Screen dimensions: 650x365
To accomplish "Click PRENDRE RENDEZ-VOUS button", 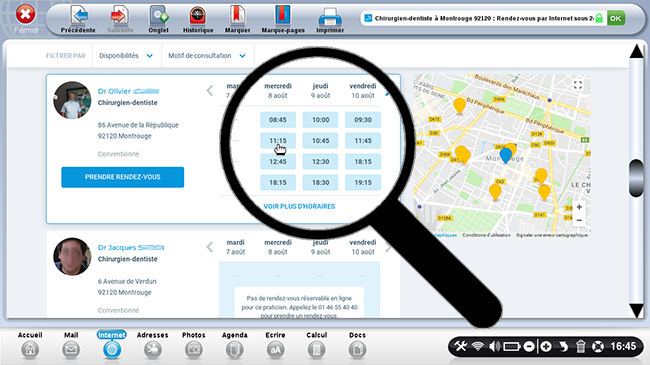I will (x=123, y=177).
